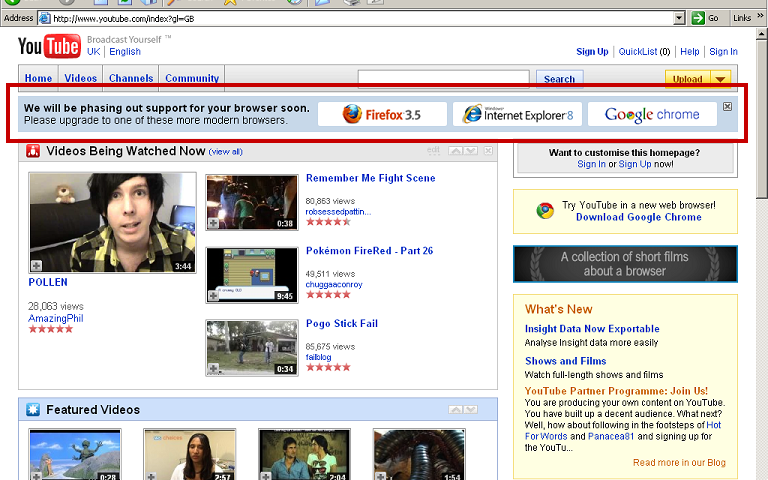Open the 2:04 featured video thumbnail
The image size is (768, 480).
pos(305,455)
